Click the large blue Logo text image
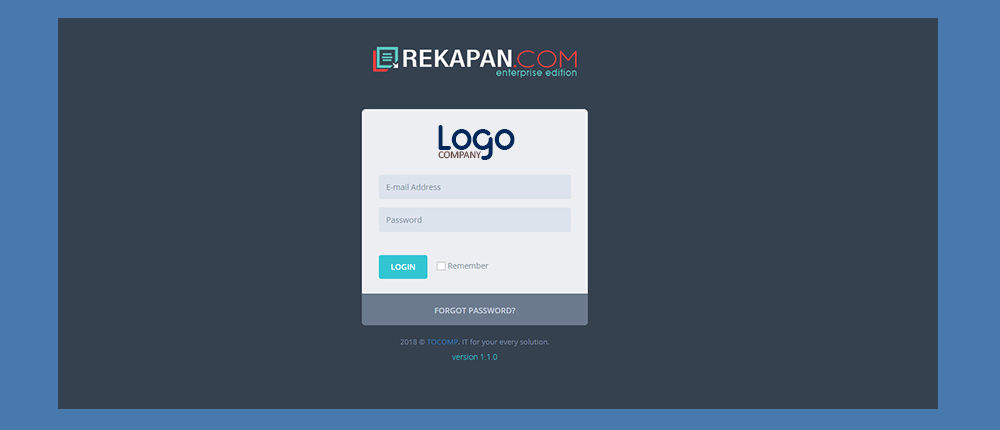Image resolution: width=1000 pixels, height=430 pixels. 476,140
